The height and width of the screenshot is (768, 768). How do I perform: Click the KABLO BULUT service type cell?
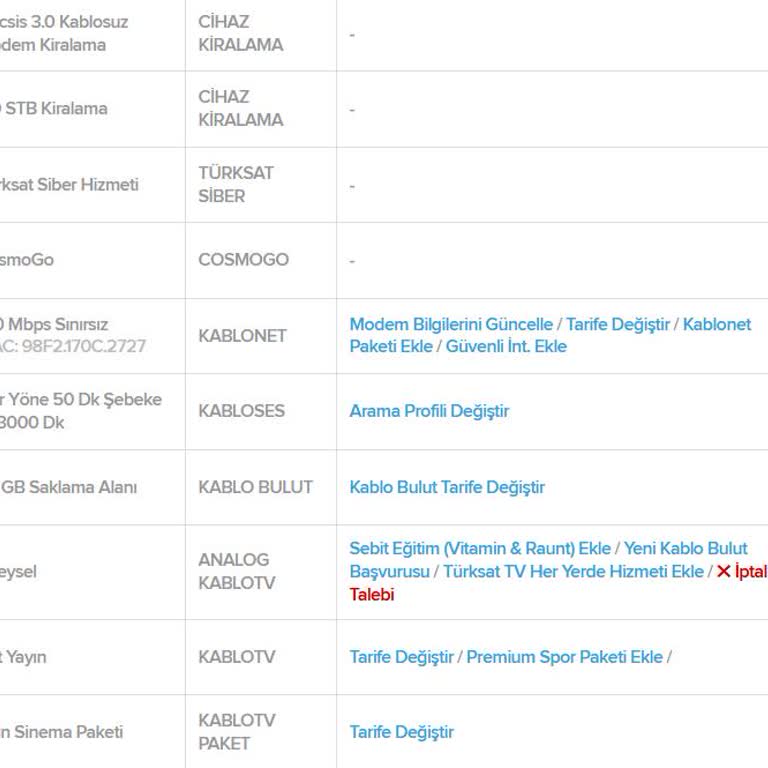255,487
